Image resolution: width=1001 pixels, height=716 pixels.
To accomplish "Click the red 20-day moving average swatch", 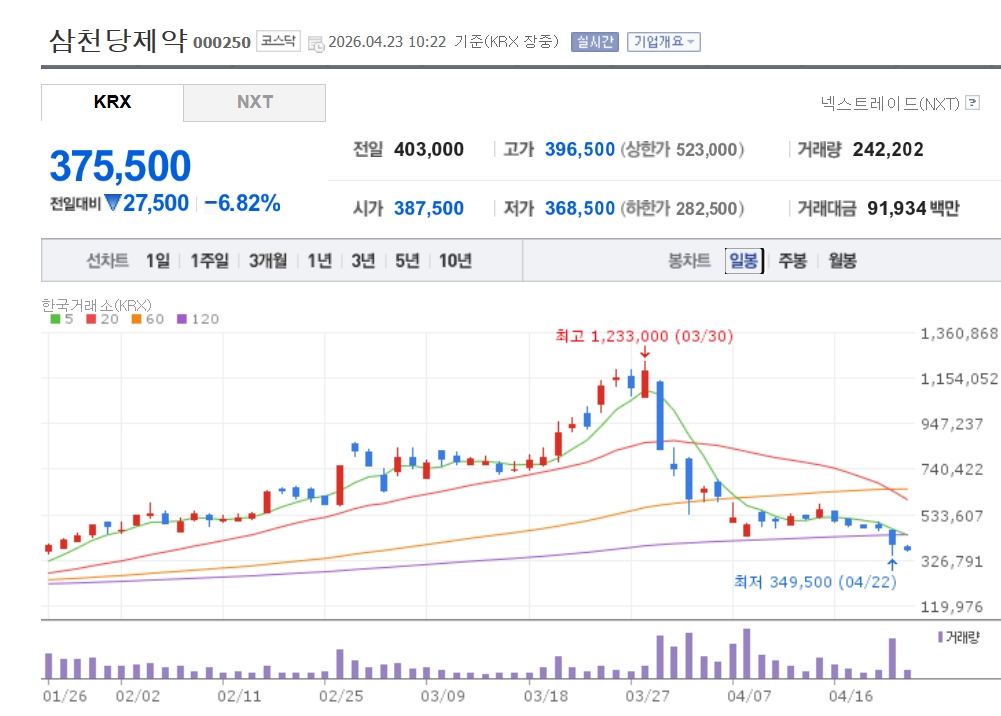I will pyautogui.click(x=91, y=318).
